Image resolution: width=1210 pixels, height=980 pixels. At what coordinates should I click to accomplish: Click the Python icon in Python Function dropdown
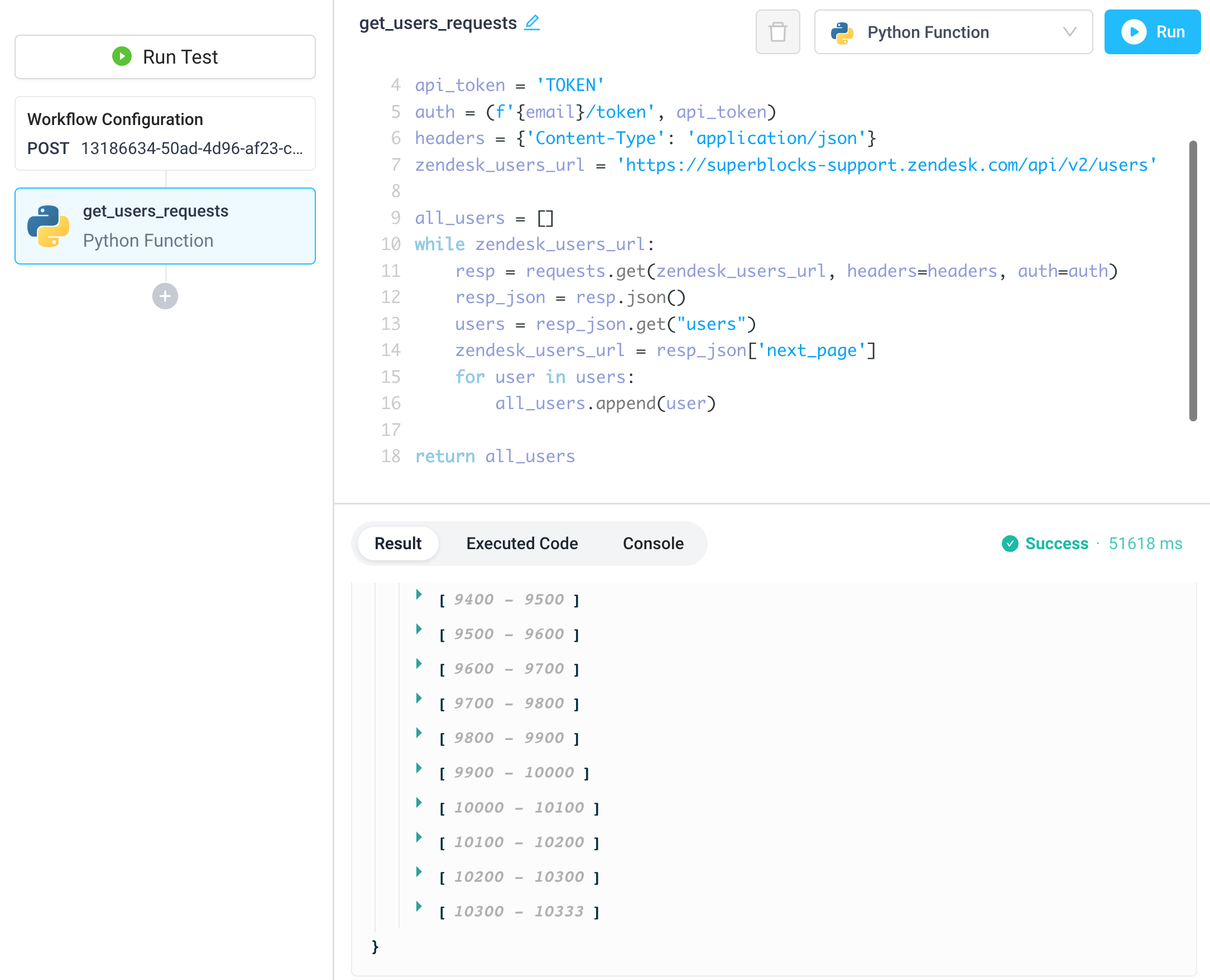[x=843, y=32]
